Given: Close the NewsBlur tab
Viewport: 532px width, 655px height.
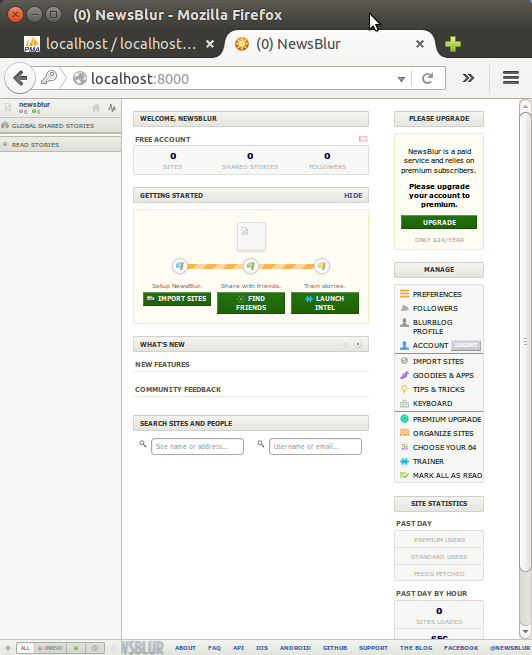Looking at the screenshot, I should pos(420,44).
